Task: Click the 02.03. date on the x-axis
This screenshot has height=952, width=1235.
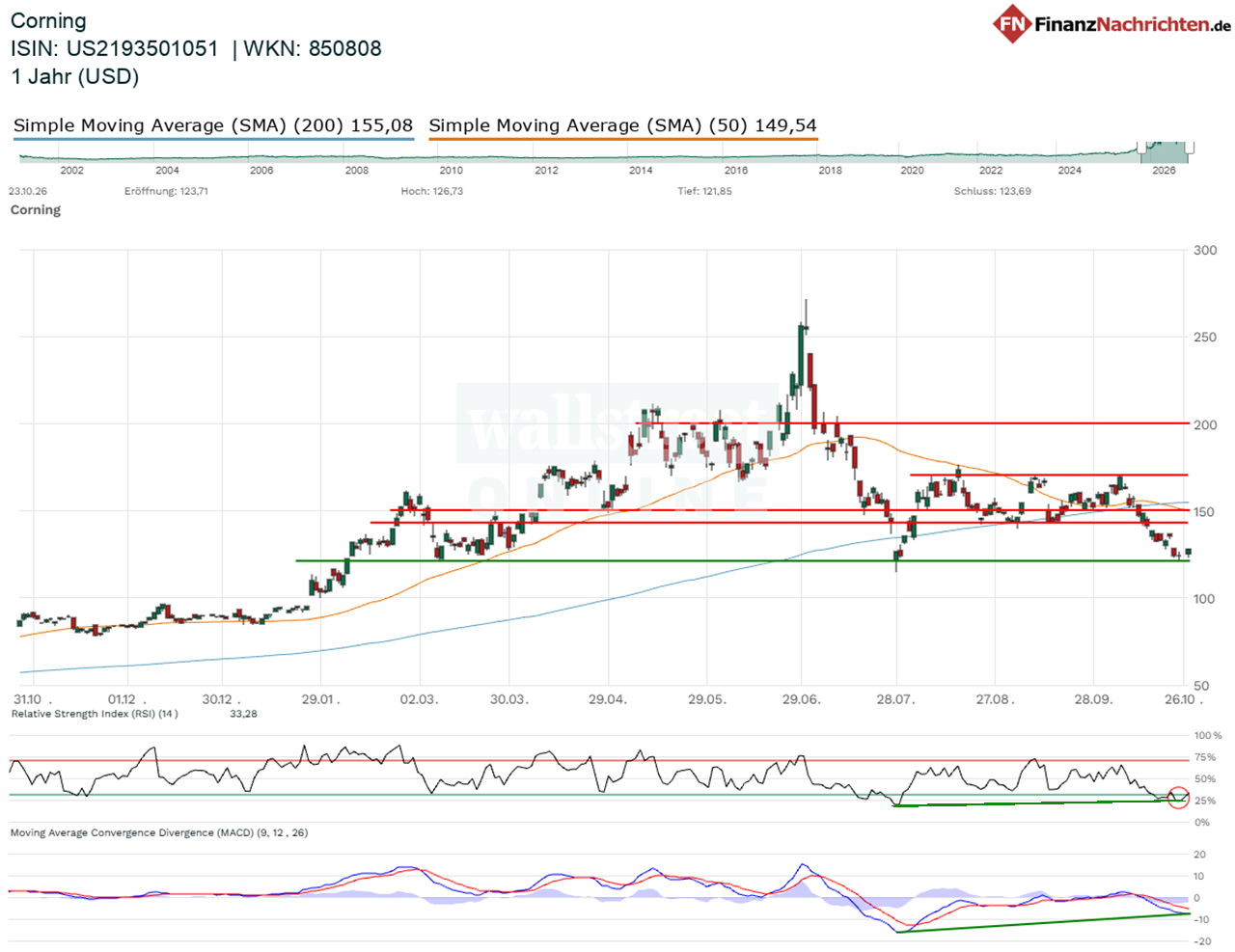Action: click(418, 699)
